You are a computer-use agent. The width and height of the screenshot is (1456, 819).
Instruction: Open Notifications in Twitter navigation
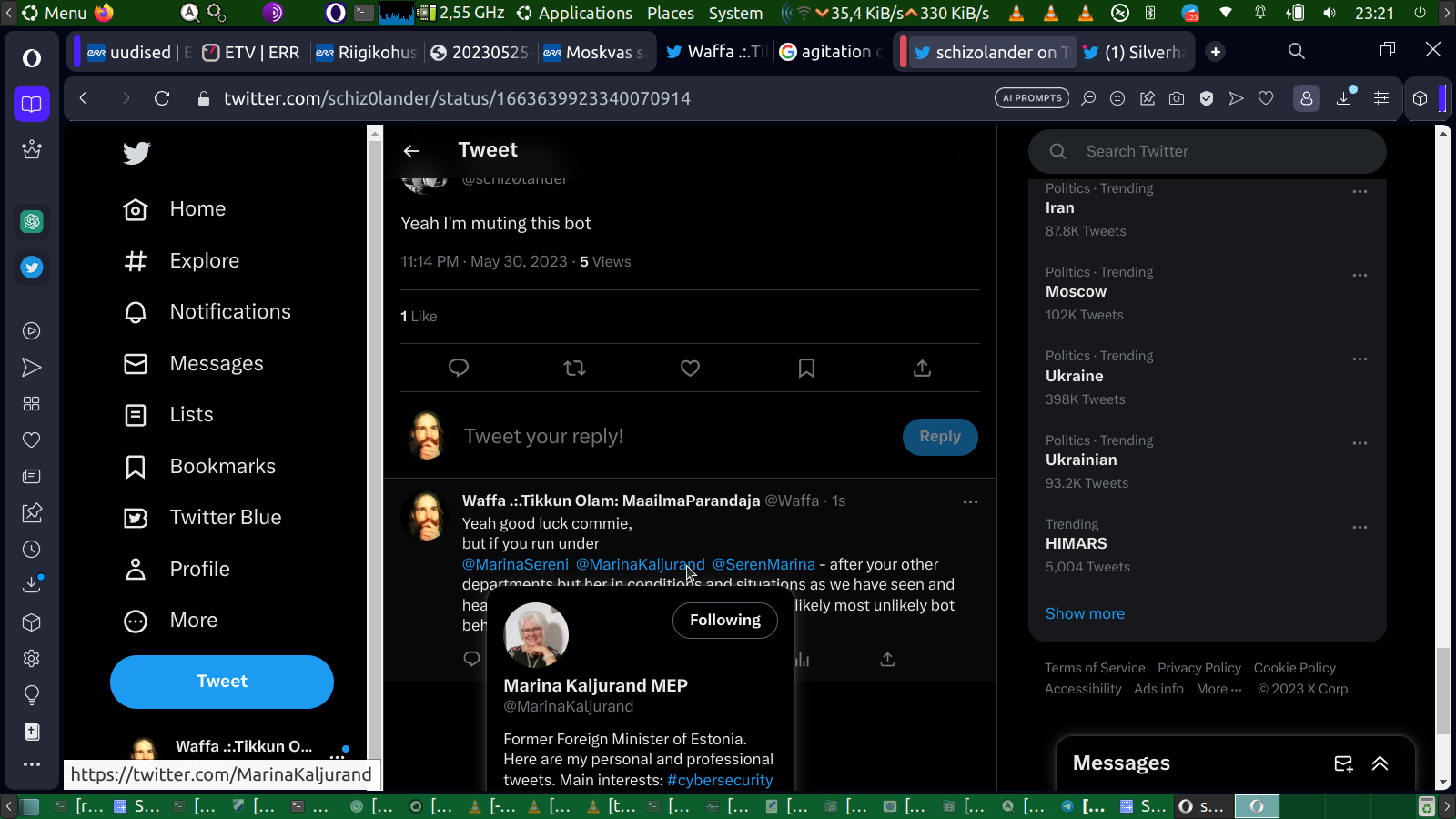coord(207,312)
